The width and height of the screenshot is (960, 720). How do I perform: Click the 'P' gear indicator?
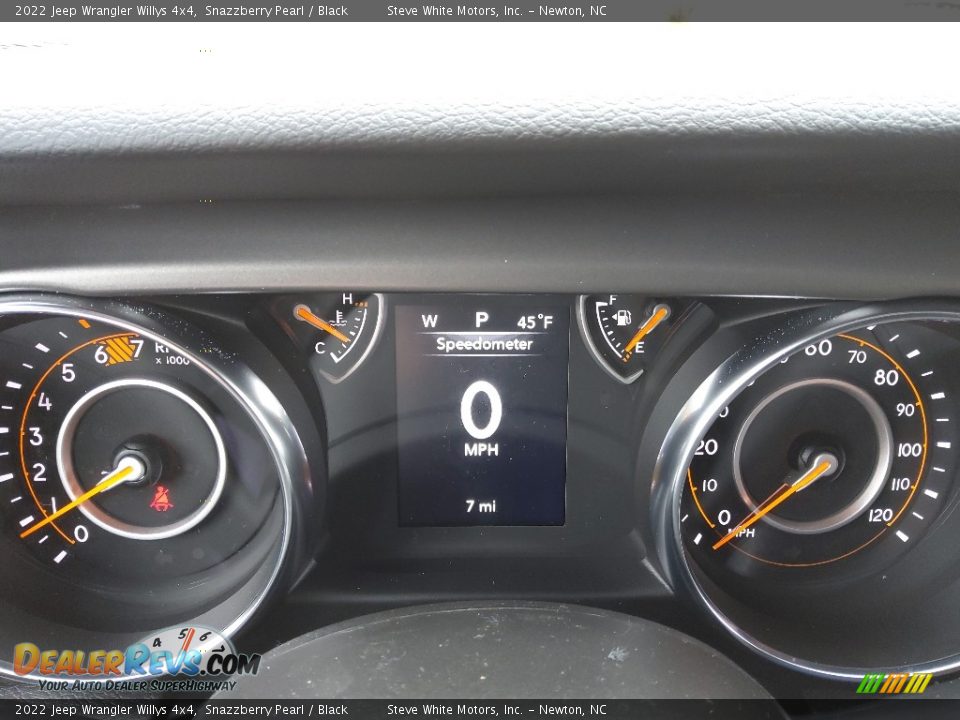point(482,319)
